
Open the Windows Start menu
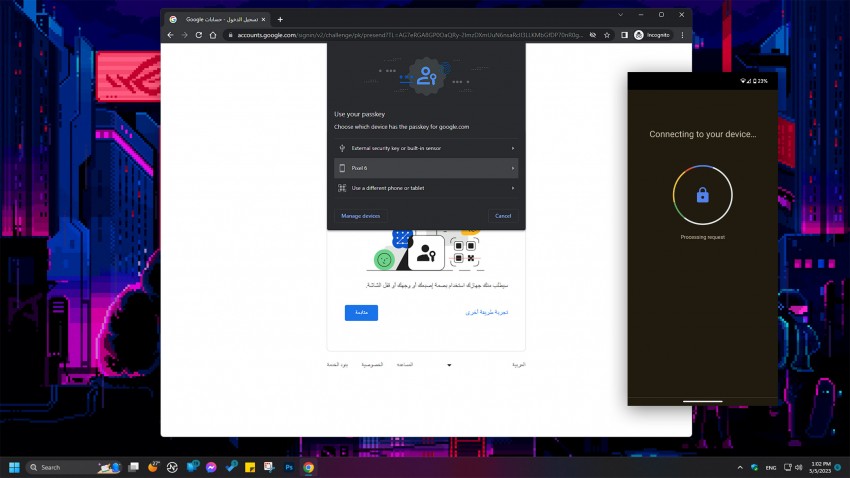[x=14, y=467]
